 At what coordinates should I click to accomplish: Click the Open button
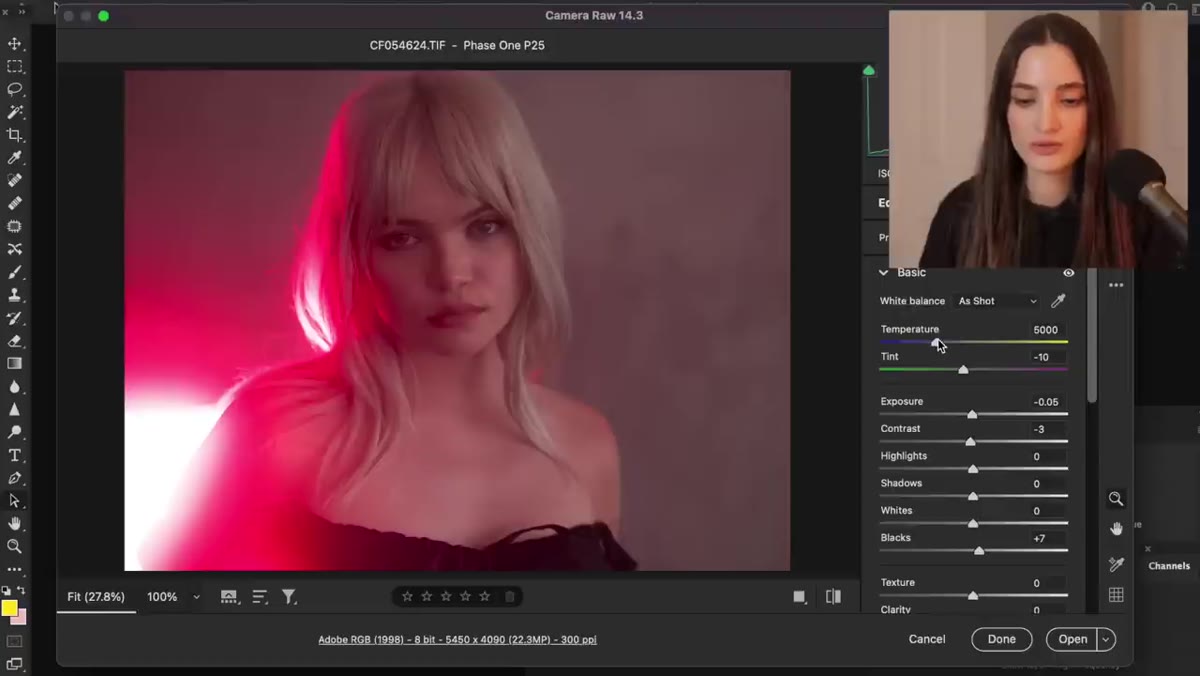(1073, 639)
